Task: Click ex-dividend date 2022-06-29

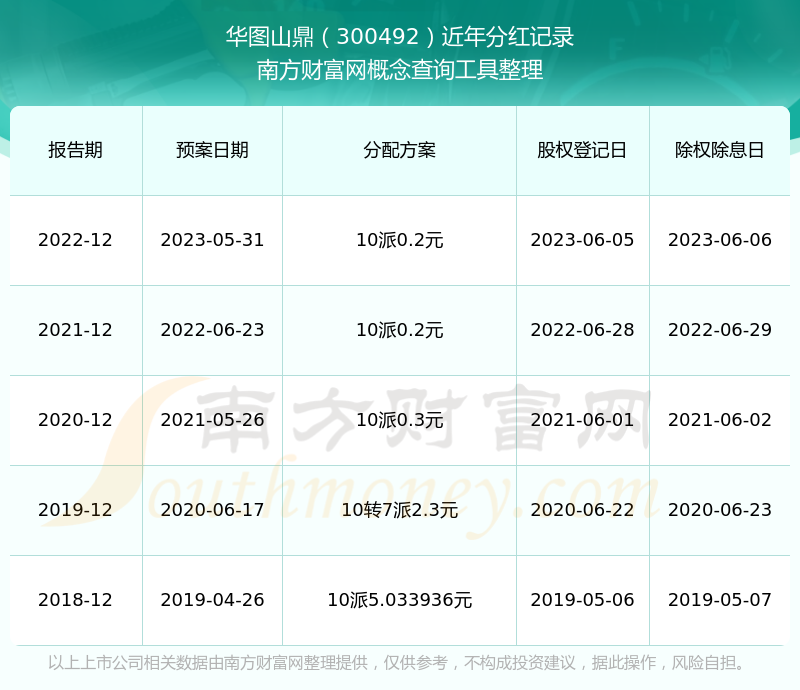Action: pos(719,330)
